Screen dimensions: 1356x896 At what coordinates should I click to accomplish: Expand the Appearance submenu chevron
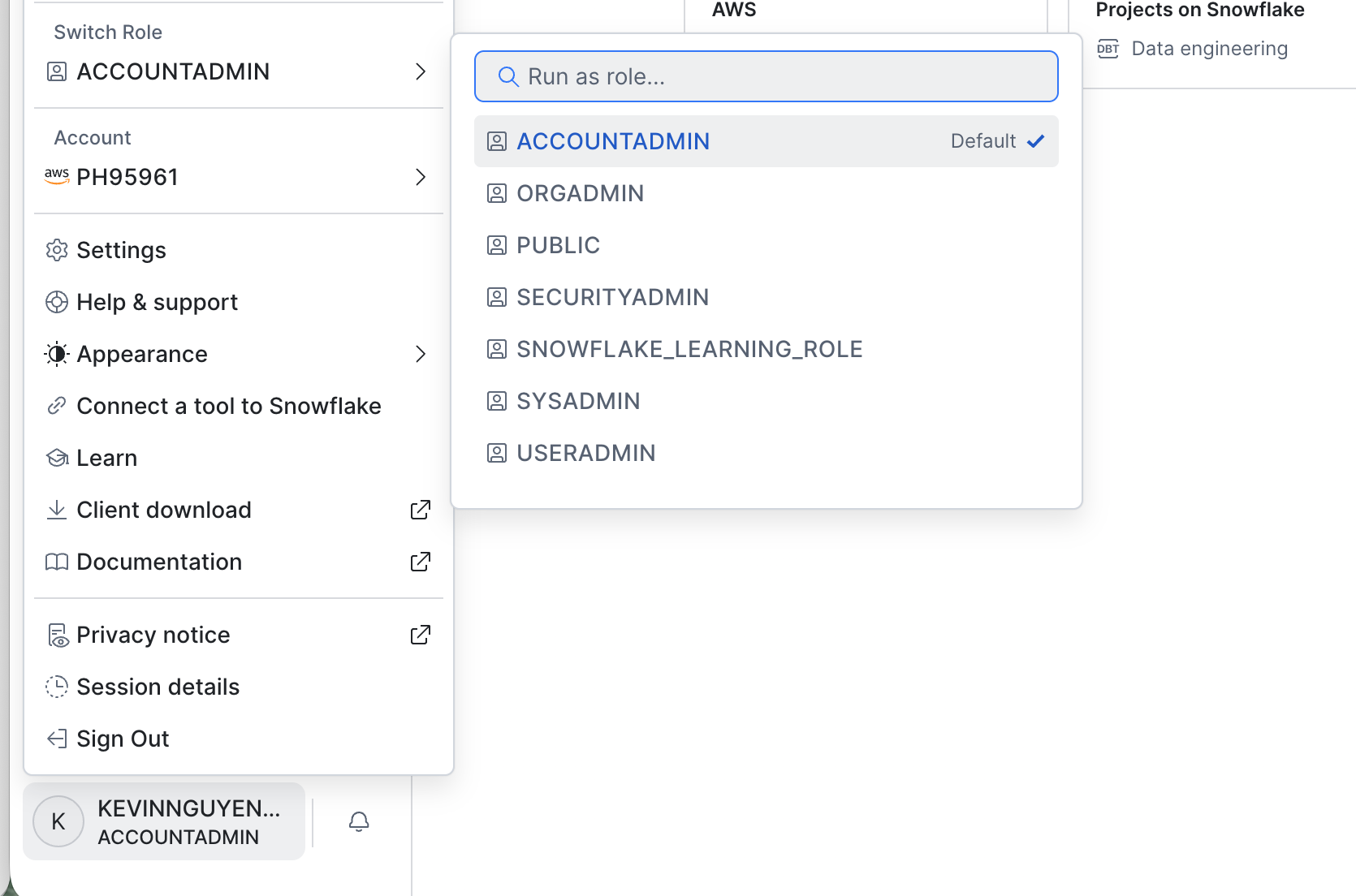pyautogui.click(x=421, y=354)
